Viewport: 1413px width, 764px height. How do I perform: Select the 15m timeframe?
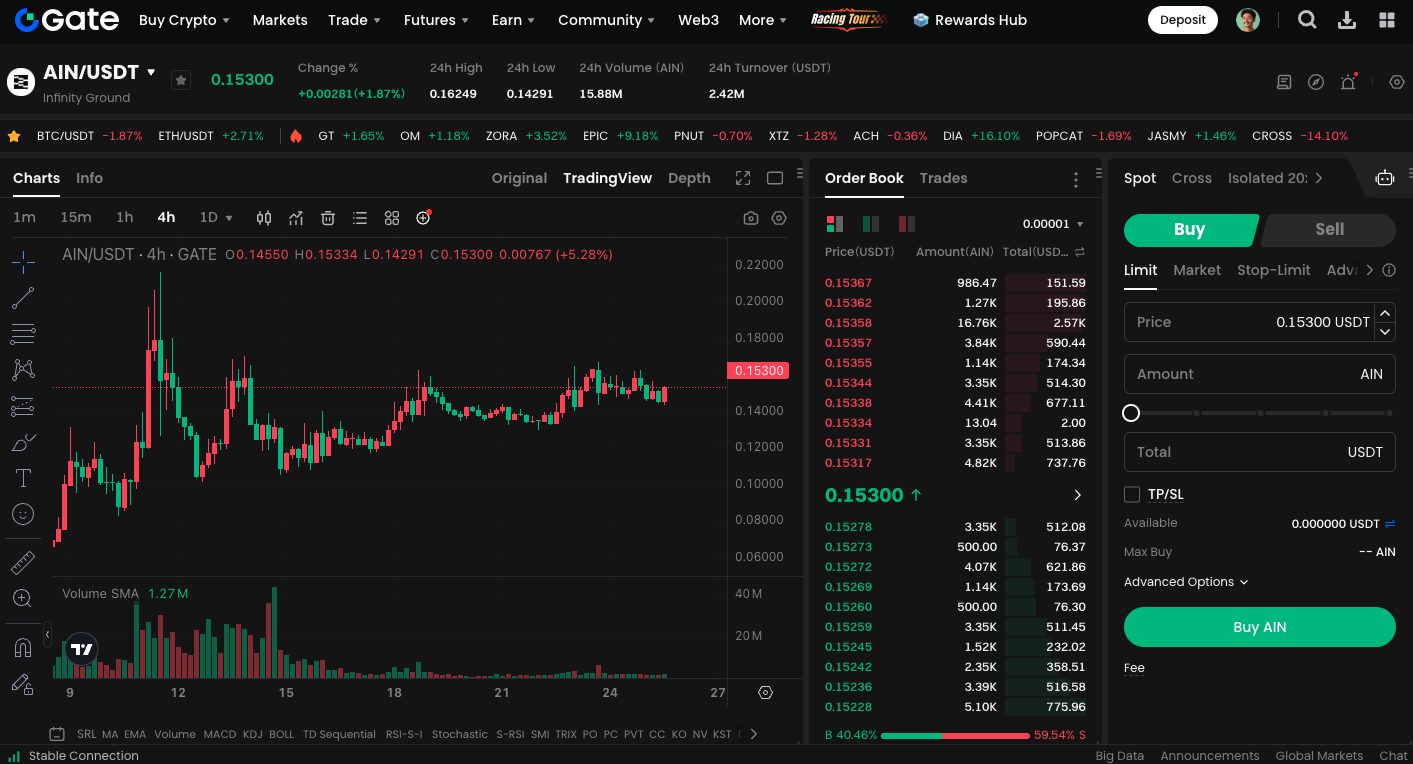point(75,217)
